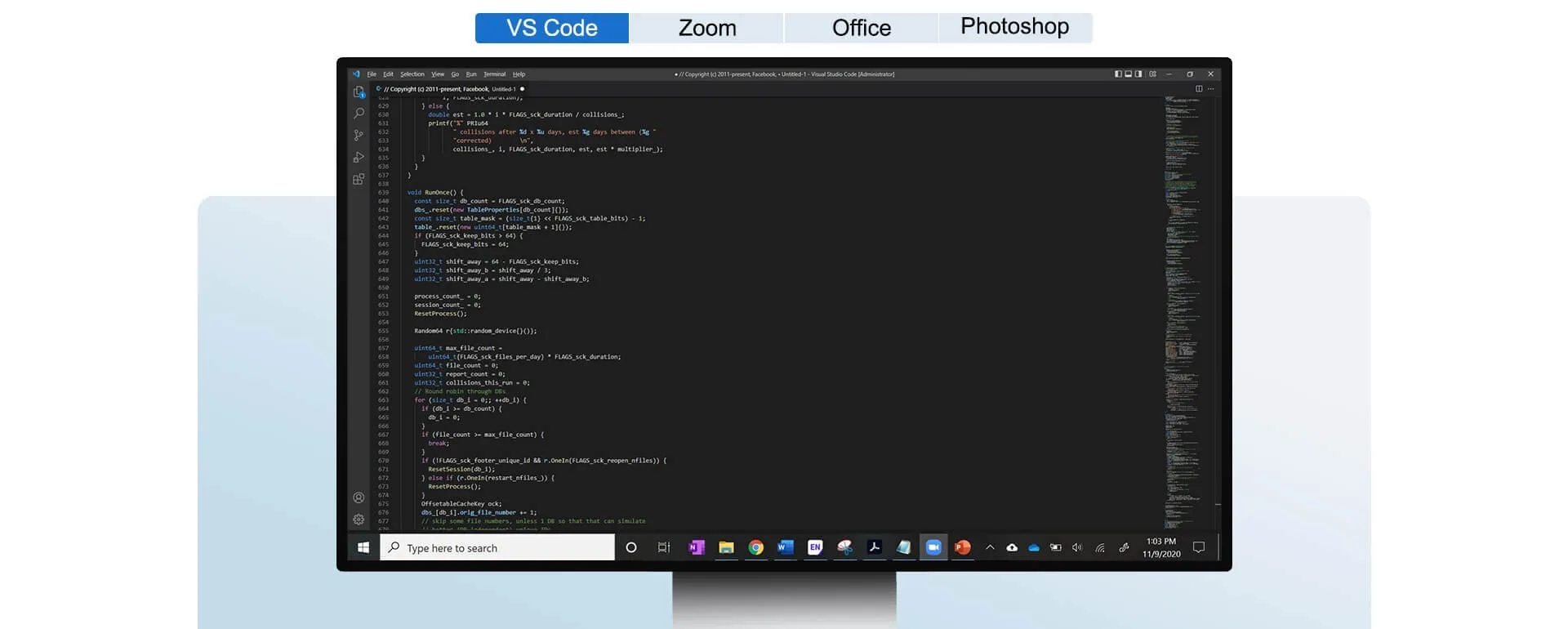Open the Accounts icon in activity bar
Viewport: 1568px width, 629px height.
click(x=359, y=497)
